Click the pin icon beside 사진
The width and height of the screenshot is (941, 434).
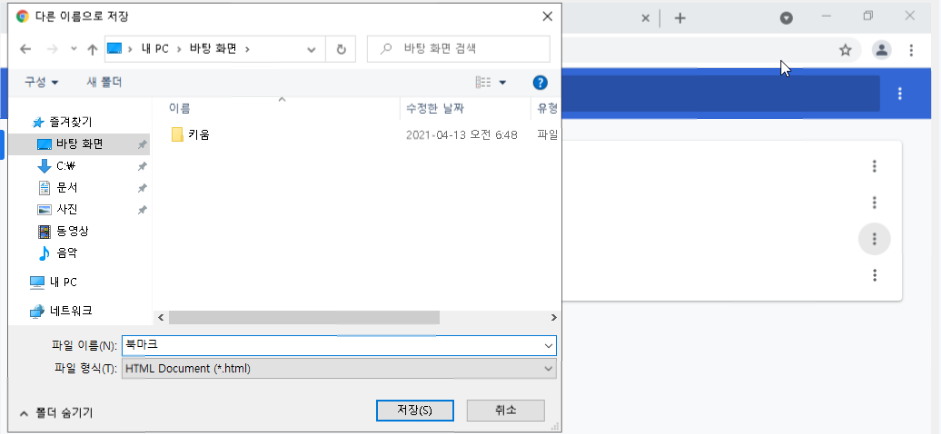[142, 209]
